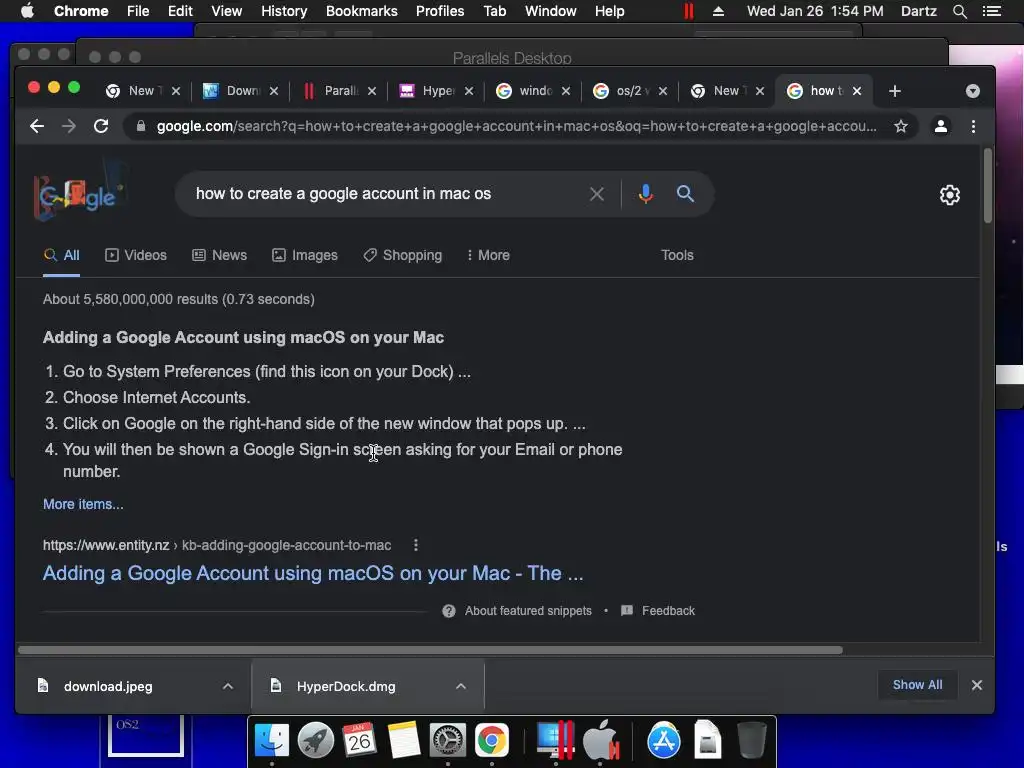
Task: Launch Launchpad from the Dock
Action: [x=315, y=741]
